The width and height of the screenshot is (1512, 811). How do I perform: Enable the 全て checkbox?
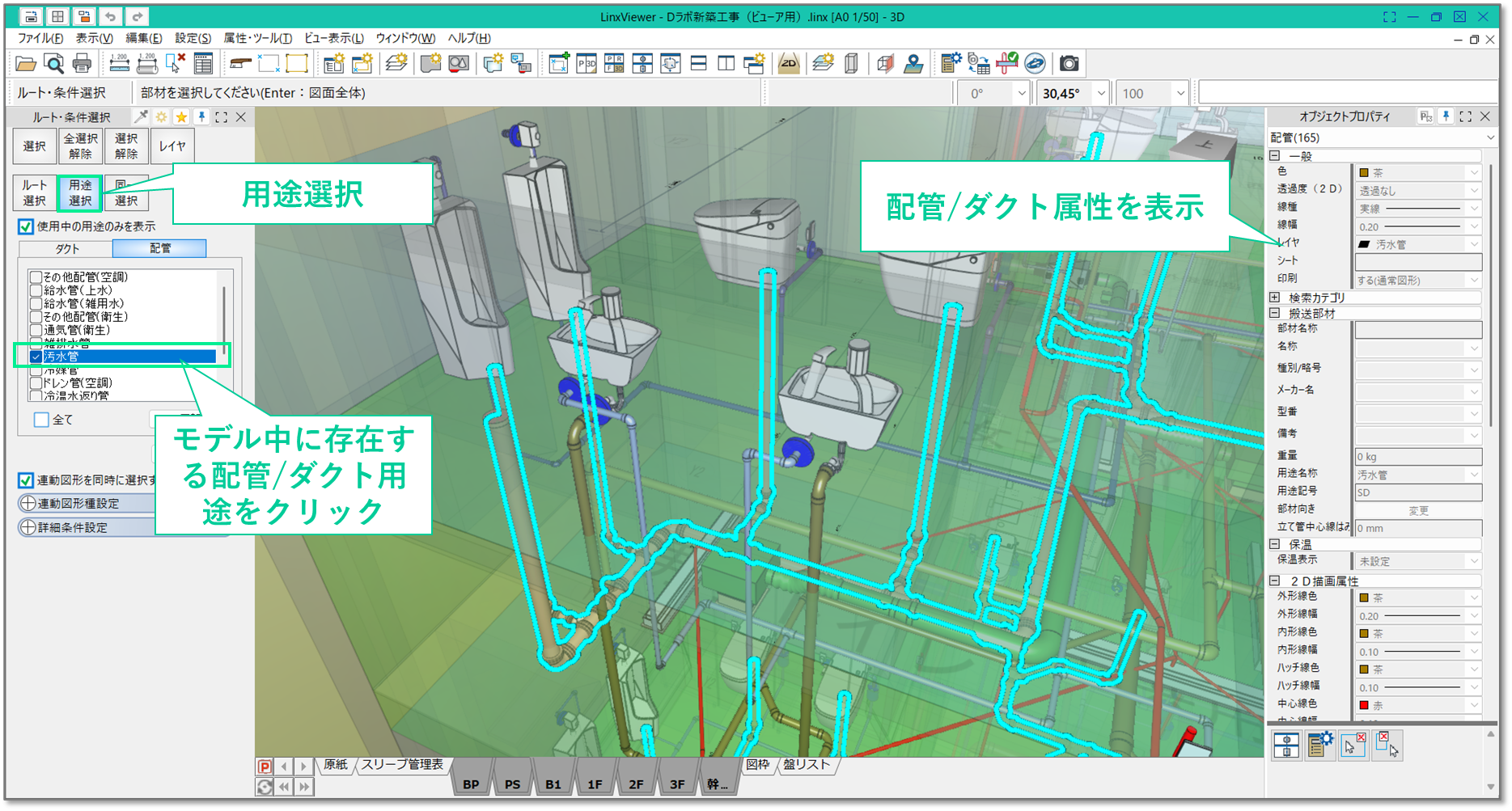click(41, 420)
